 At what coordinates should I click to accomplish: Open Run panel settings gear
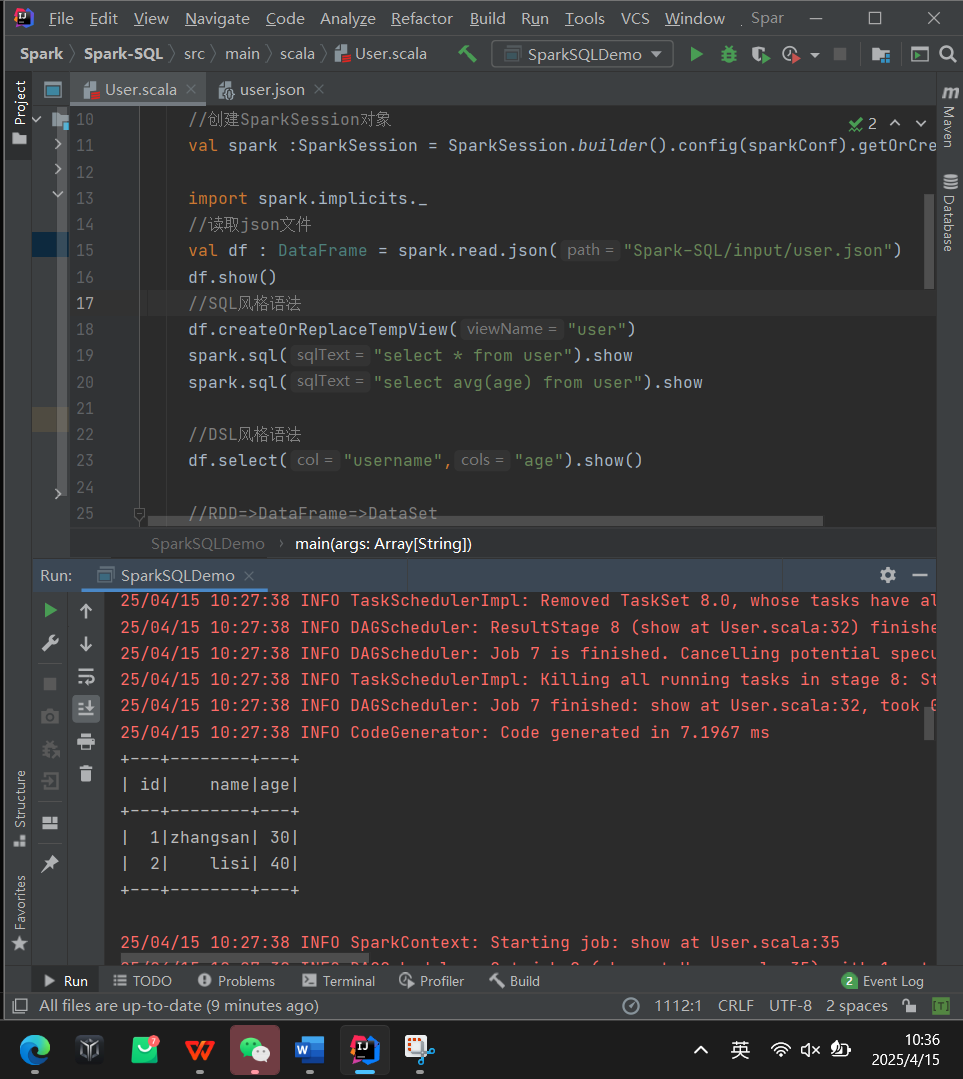[x=888, y=575]
